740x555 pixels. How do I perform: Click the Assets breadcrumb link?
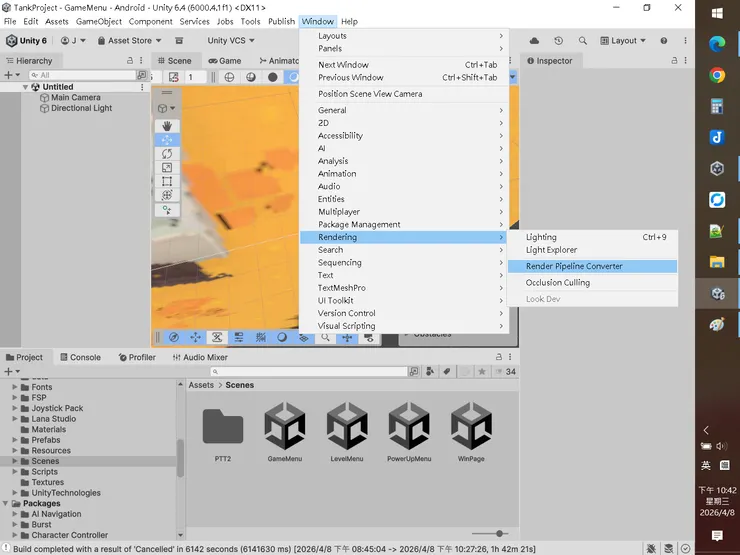click(201, 385)
